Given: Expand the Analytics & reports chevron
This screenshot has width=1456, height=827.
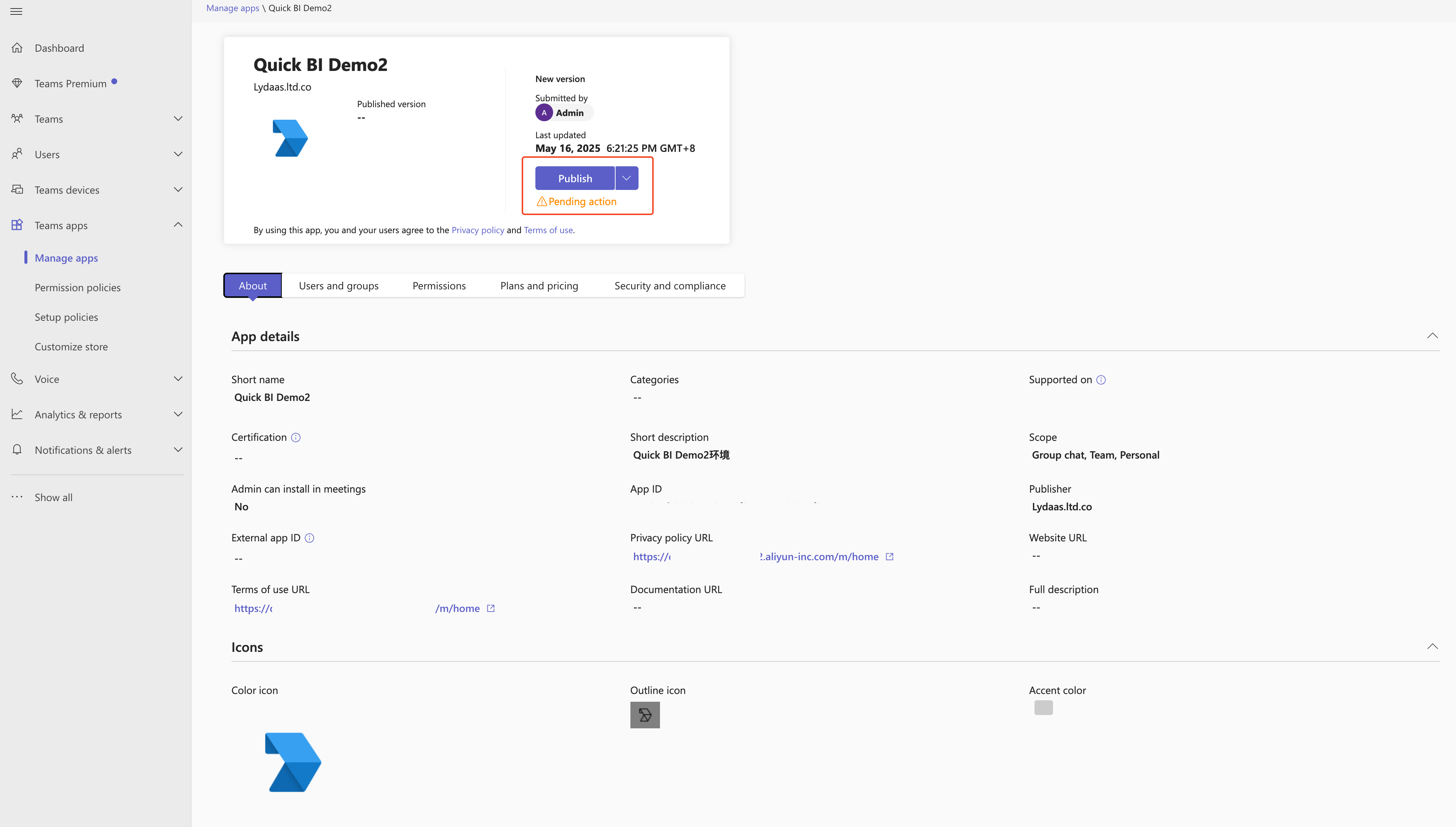Looking at the screenshot, I should tap(178, 414).
